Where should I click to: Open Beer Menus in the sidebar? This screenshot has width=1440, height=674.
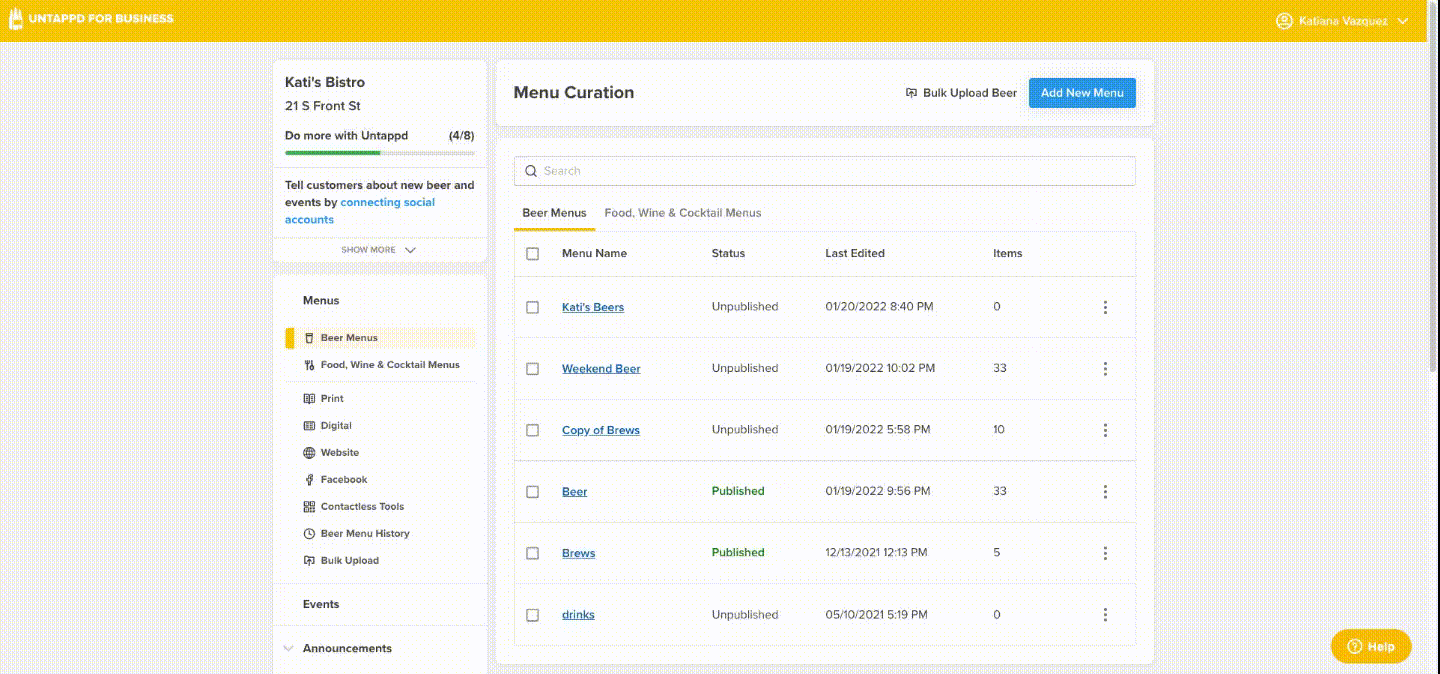tap(380, 338)
